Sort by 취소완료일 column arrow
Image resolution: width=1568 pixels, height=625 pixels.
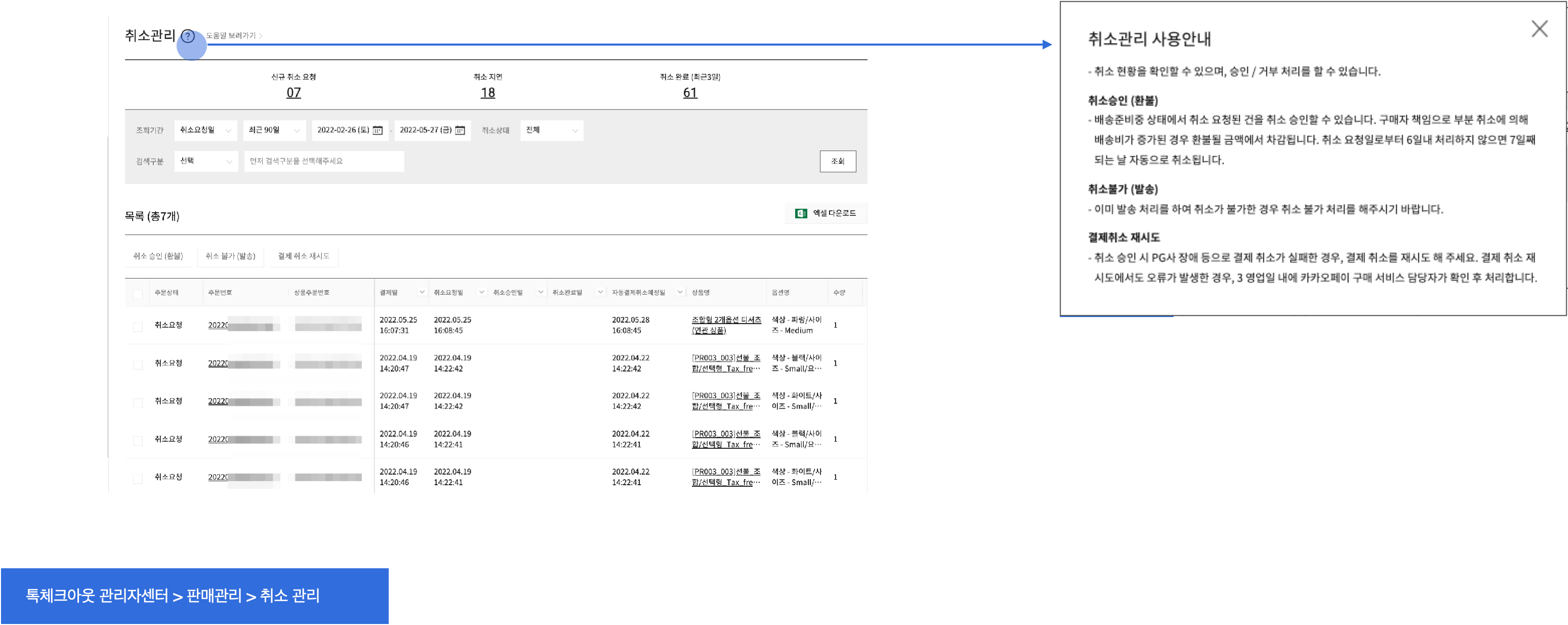(600, 292)
